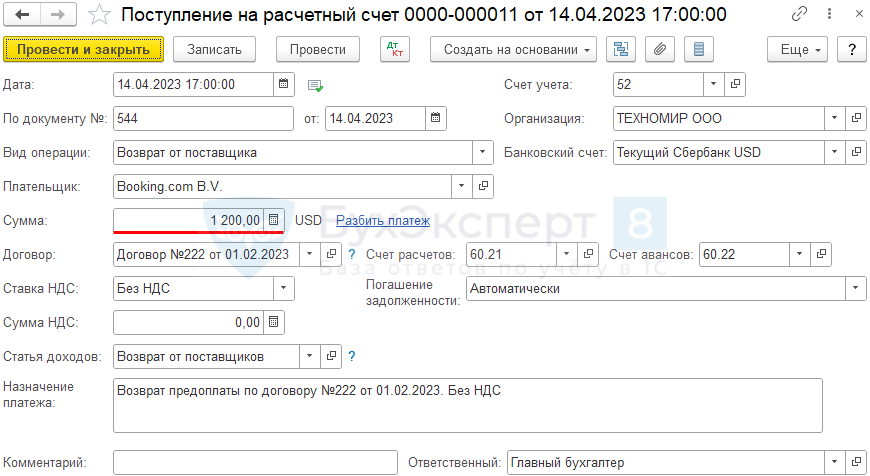Expand Ответственный dropdown

(x=834, y=462)
